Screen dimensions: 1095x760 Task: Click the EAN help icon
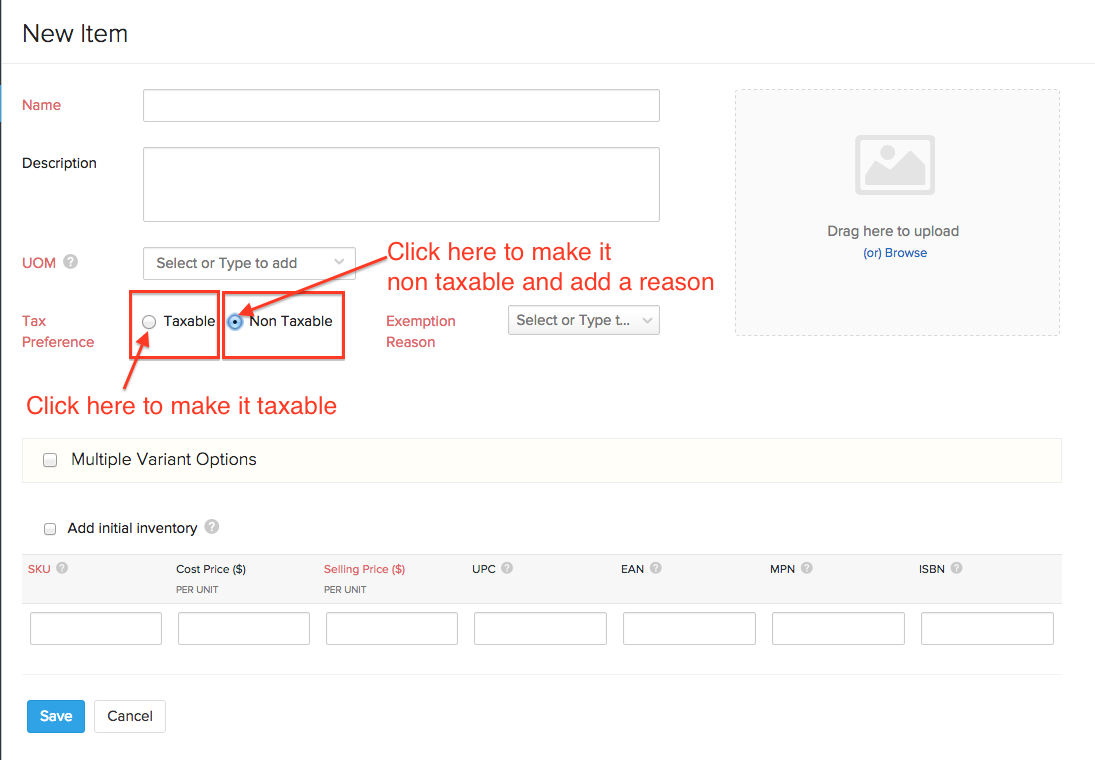coord(655,568)
